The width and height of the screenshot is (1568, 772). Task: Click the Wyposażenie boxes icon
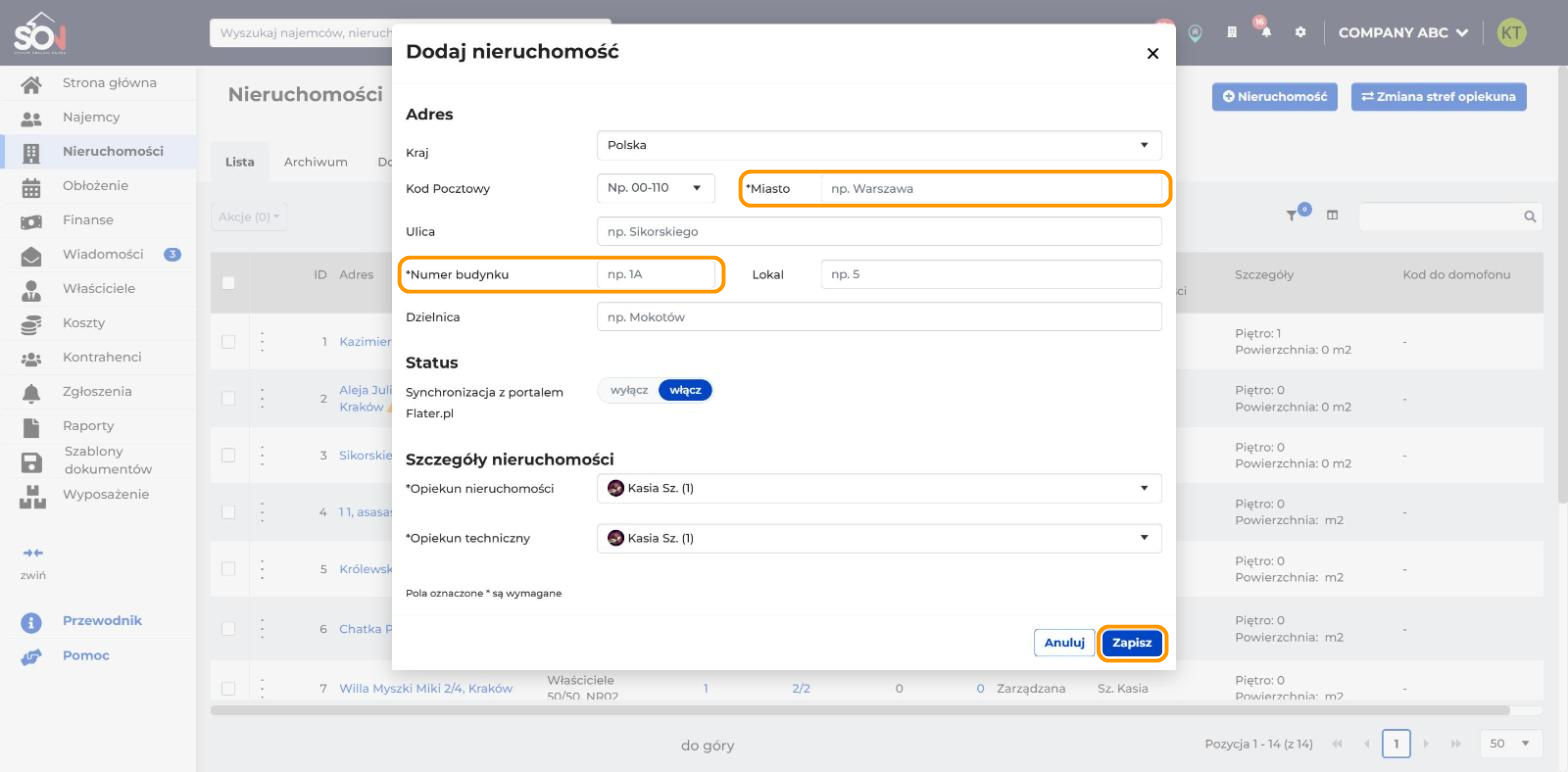tap(31, 496)
